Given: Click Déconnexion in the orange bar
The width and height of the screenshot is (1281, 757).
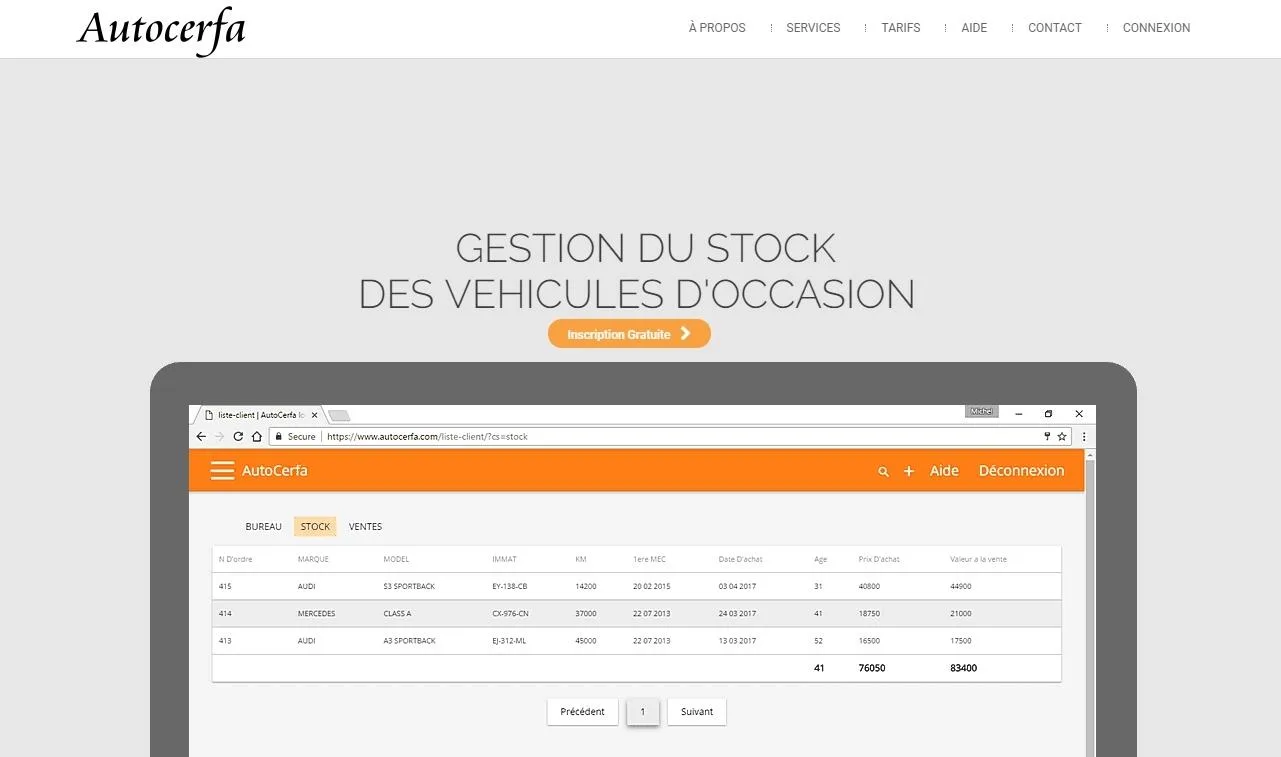Looking at the screenshot, I should point(1021,471).
